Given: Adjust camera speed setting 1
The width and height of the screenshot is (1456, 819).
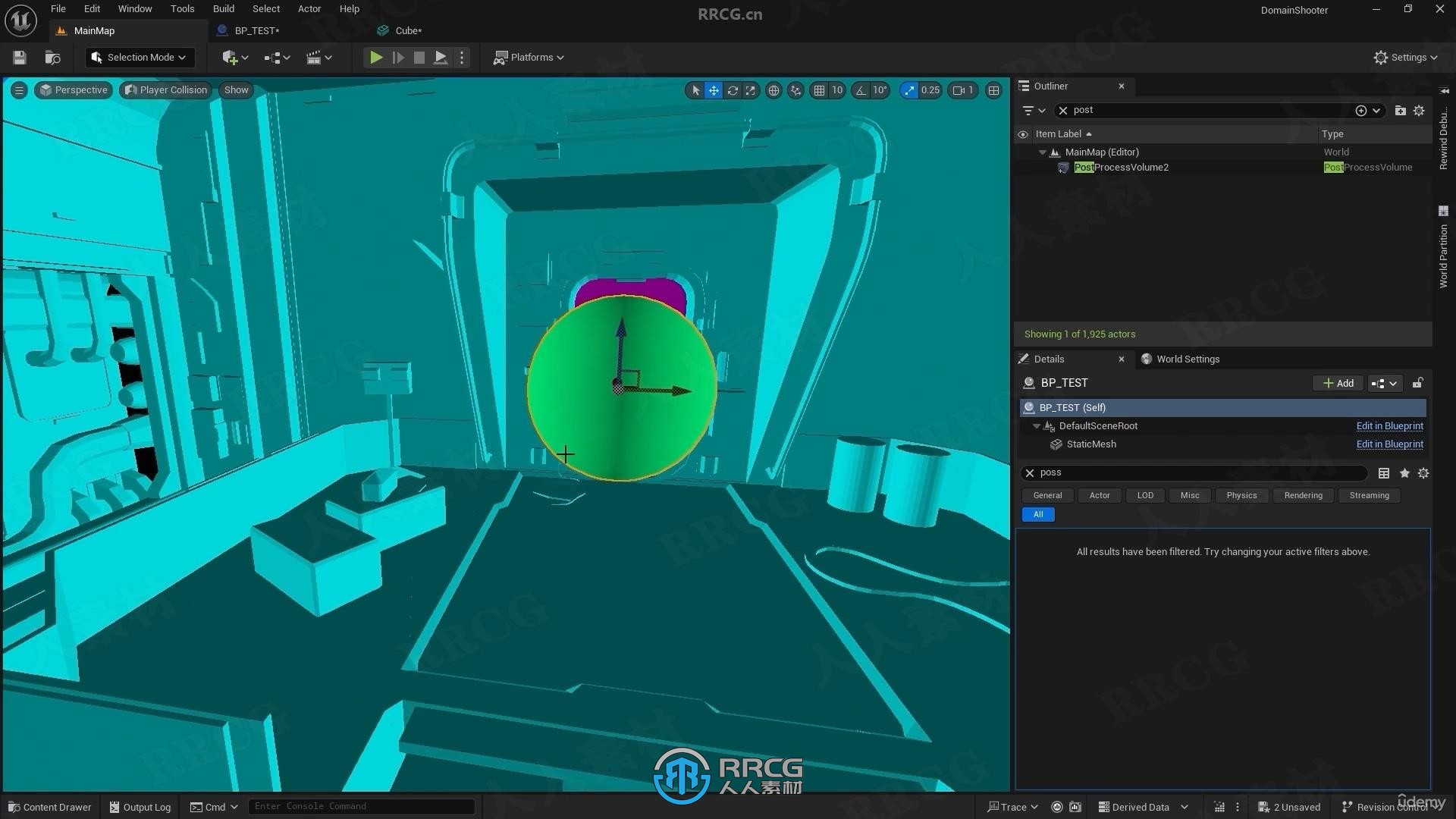Looking at the screenshot, I should click(963, 90).
